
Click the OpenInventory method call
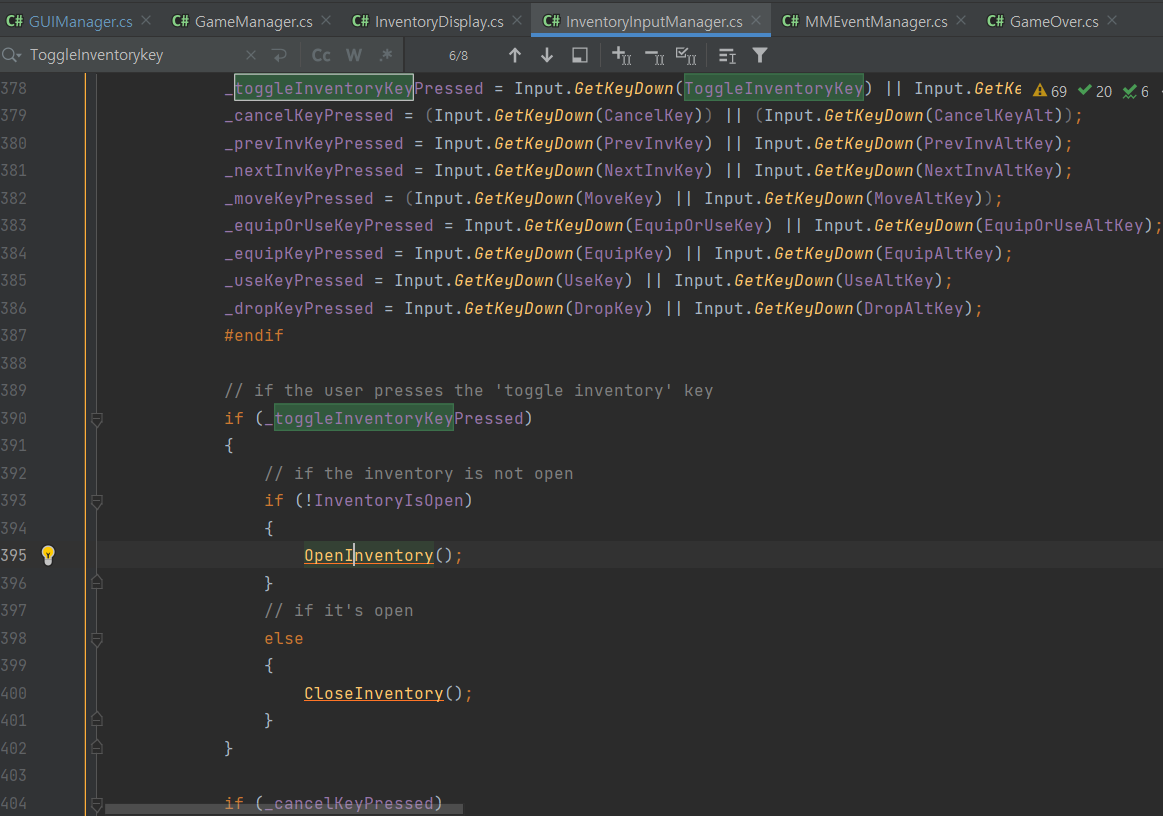coord(369,556)
